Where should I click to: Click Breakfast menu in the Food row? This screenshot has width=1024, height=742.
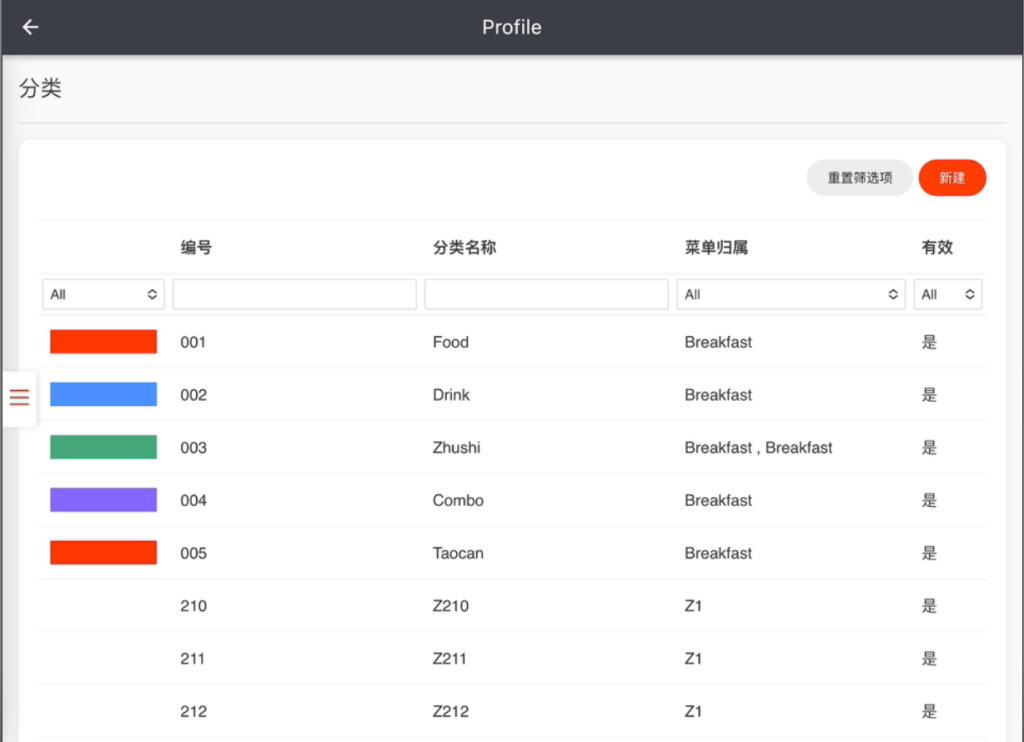click(718, 342)
